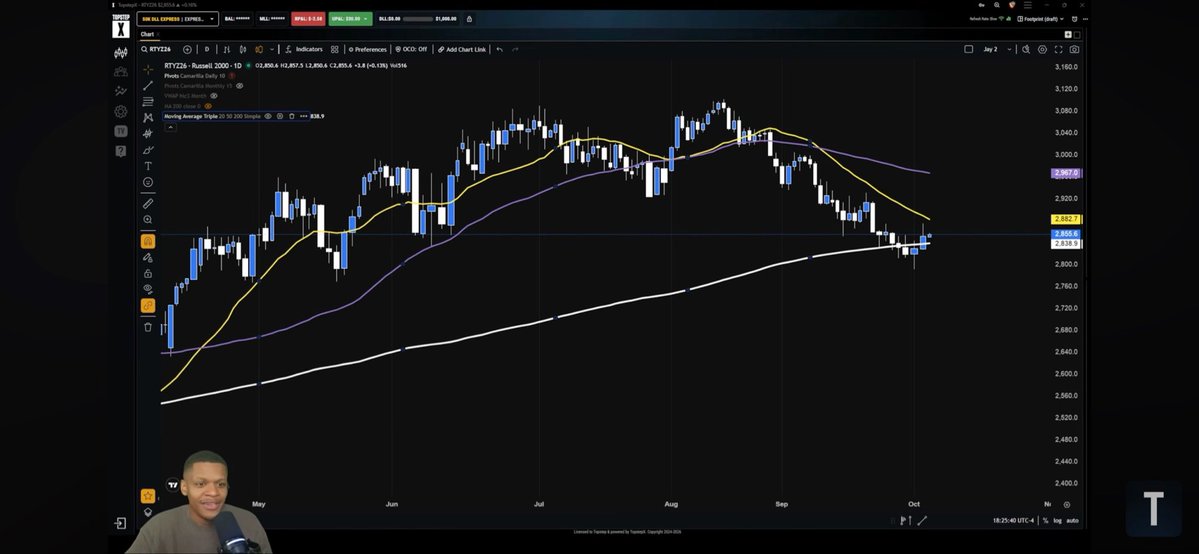Click the account lock icon
Image resolution: width=1199 pixels, height=554 pixels.
pyautogui.click(x=469, y=19)
